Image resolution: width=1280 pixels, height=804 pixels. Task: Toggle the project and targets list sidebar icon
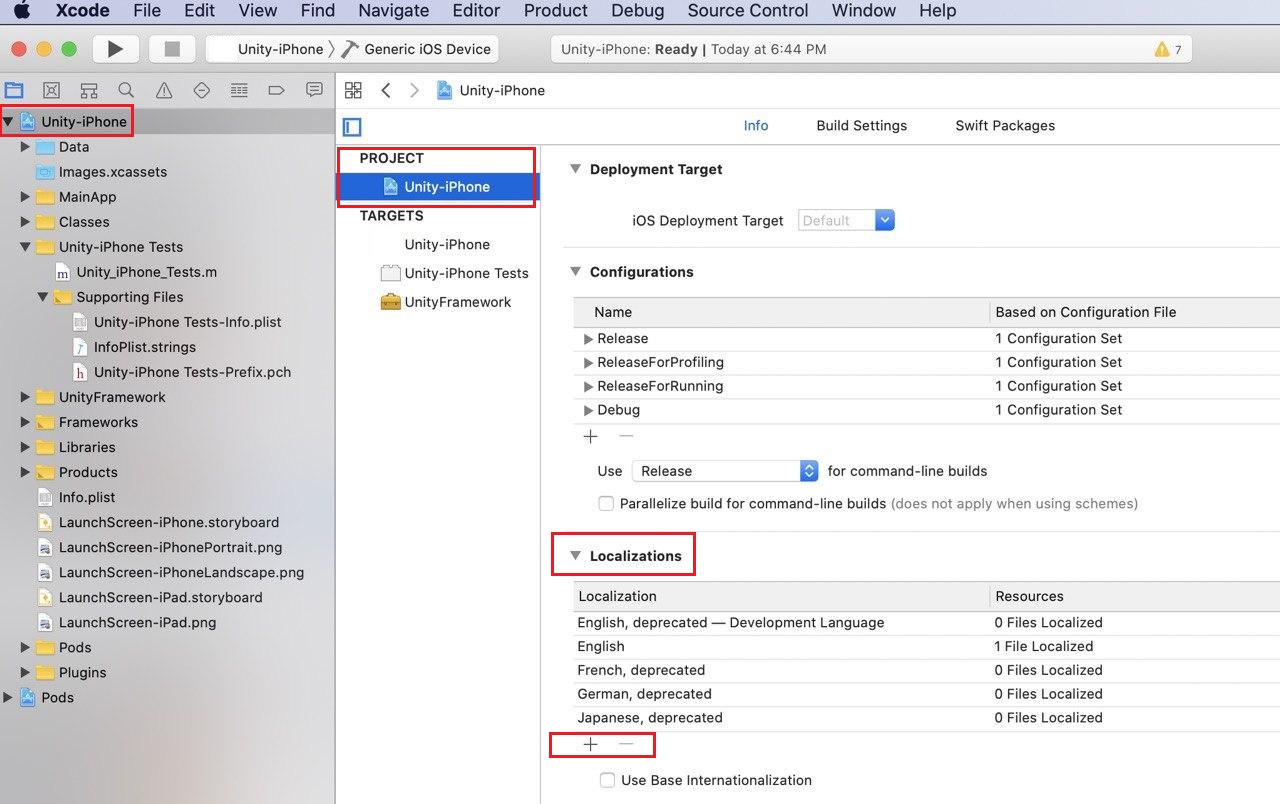pyautogui.click(x=352, y=127)
